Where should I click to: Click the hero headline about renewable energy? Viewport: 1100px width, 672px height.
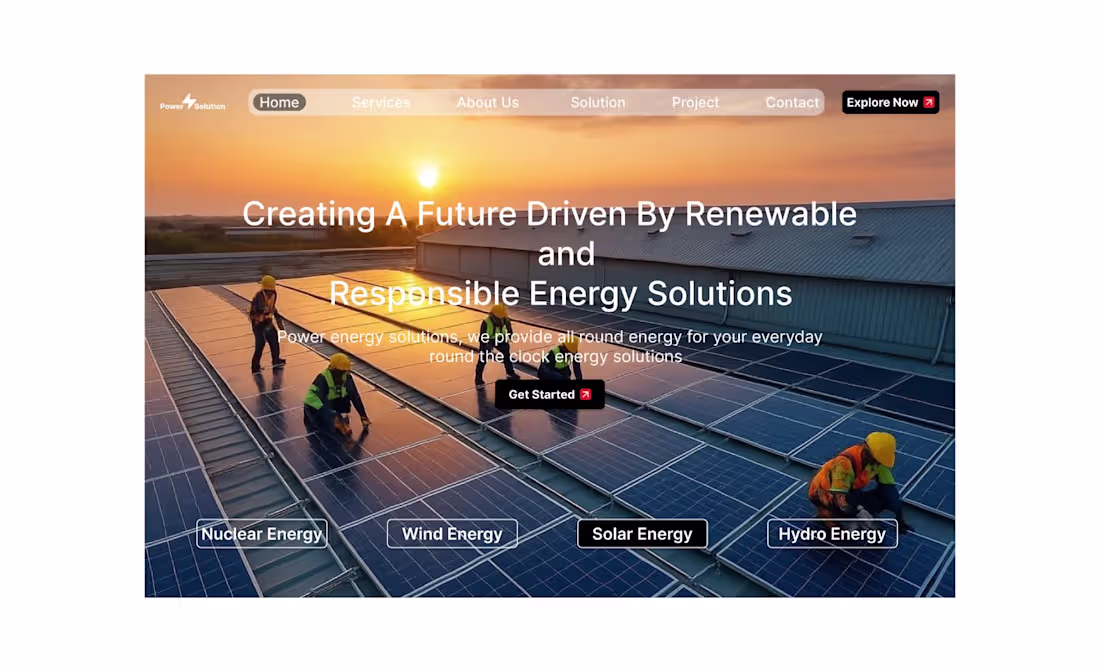click(x=550, y=254)
